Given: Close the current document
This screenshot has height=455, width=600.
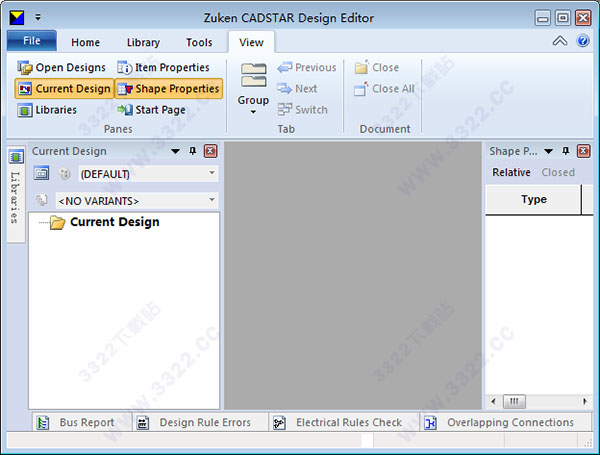Looking at the screenshot, I should click(377, 68).
